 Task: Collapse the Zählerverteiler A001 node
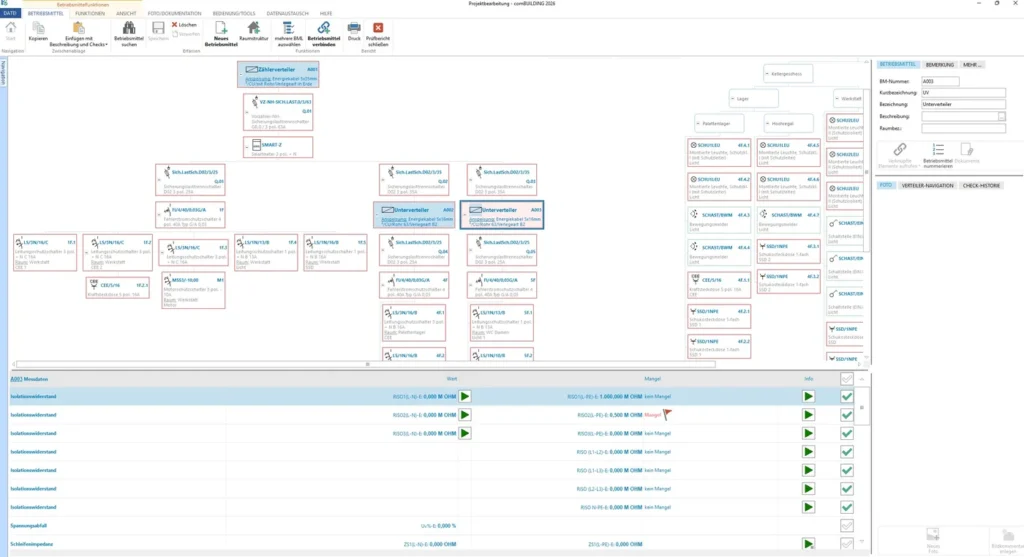[x=241, y=75]
